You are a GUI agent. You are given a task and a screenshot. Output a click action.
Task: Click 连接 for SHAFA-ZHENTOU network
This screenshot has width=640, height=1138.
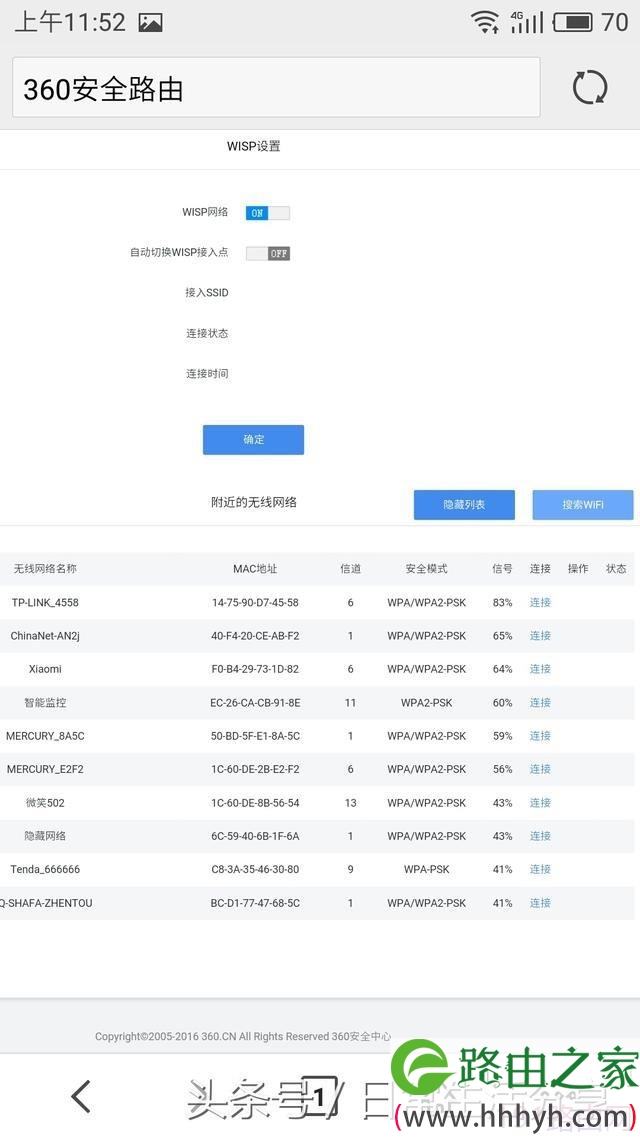(x=540, y=903)
